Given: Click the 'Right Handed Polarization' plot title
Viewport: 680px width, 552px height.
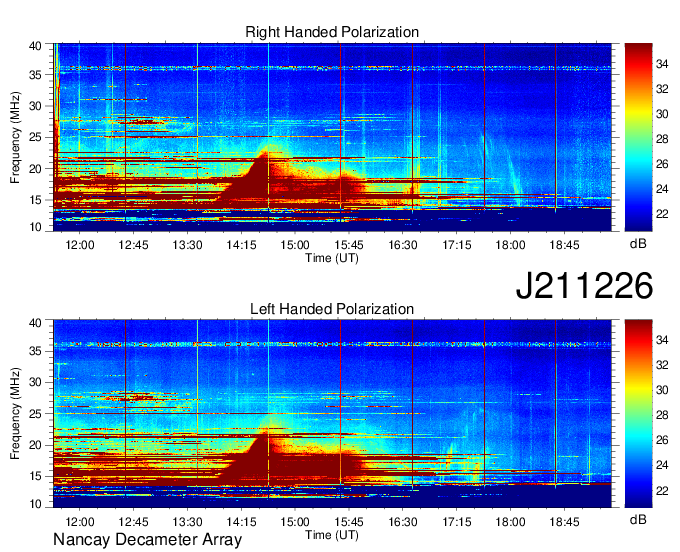Looking at the screenshot, I should coord(332,32).
